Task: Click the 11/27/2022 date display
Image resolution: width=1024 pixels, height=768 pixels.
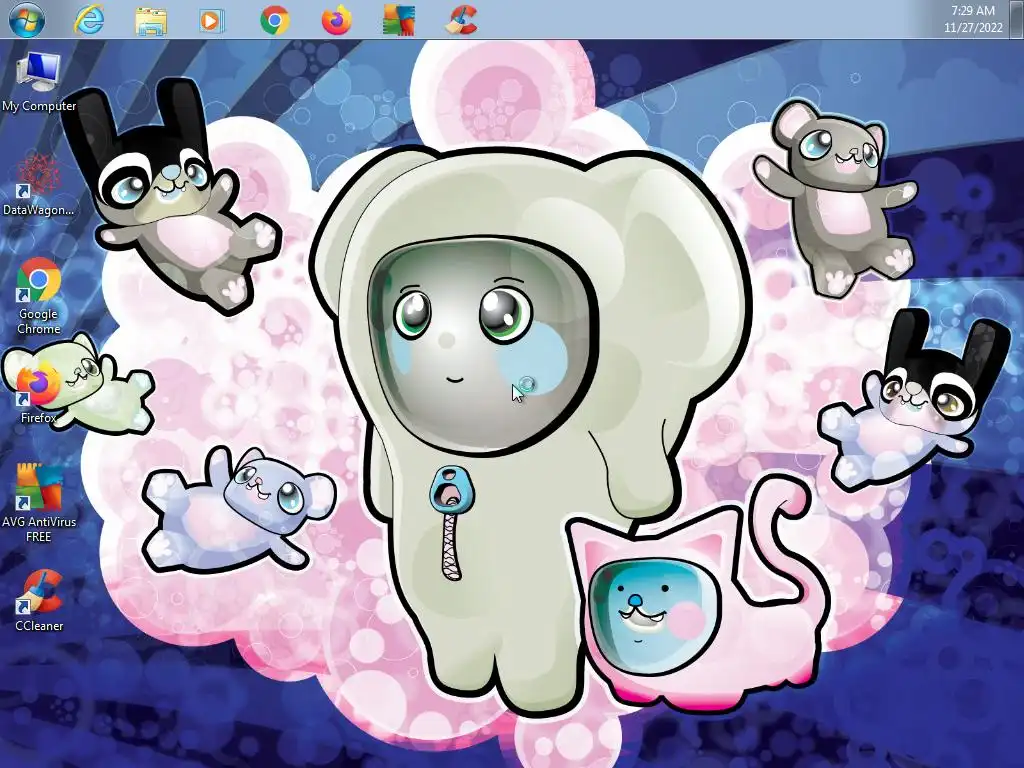Action: 973,28
